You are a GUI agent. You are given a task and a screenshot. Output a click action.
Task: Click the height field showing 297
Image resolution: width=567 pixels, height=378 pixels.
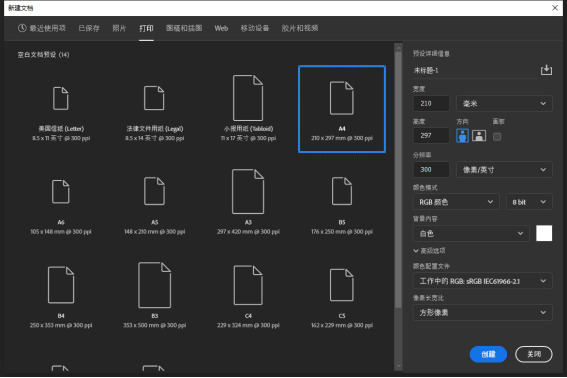click(431, 135)
